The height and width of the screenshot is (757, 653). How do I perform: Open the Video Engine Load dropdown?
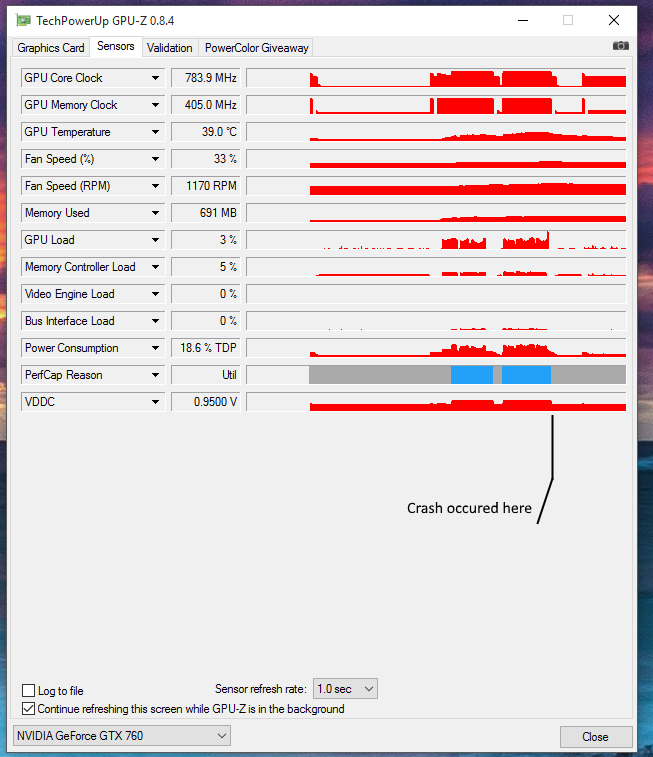pyautogui.click(x=155, y=294)
